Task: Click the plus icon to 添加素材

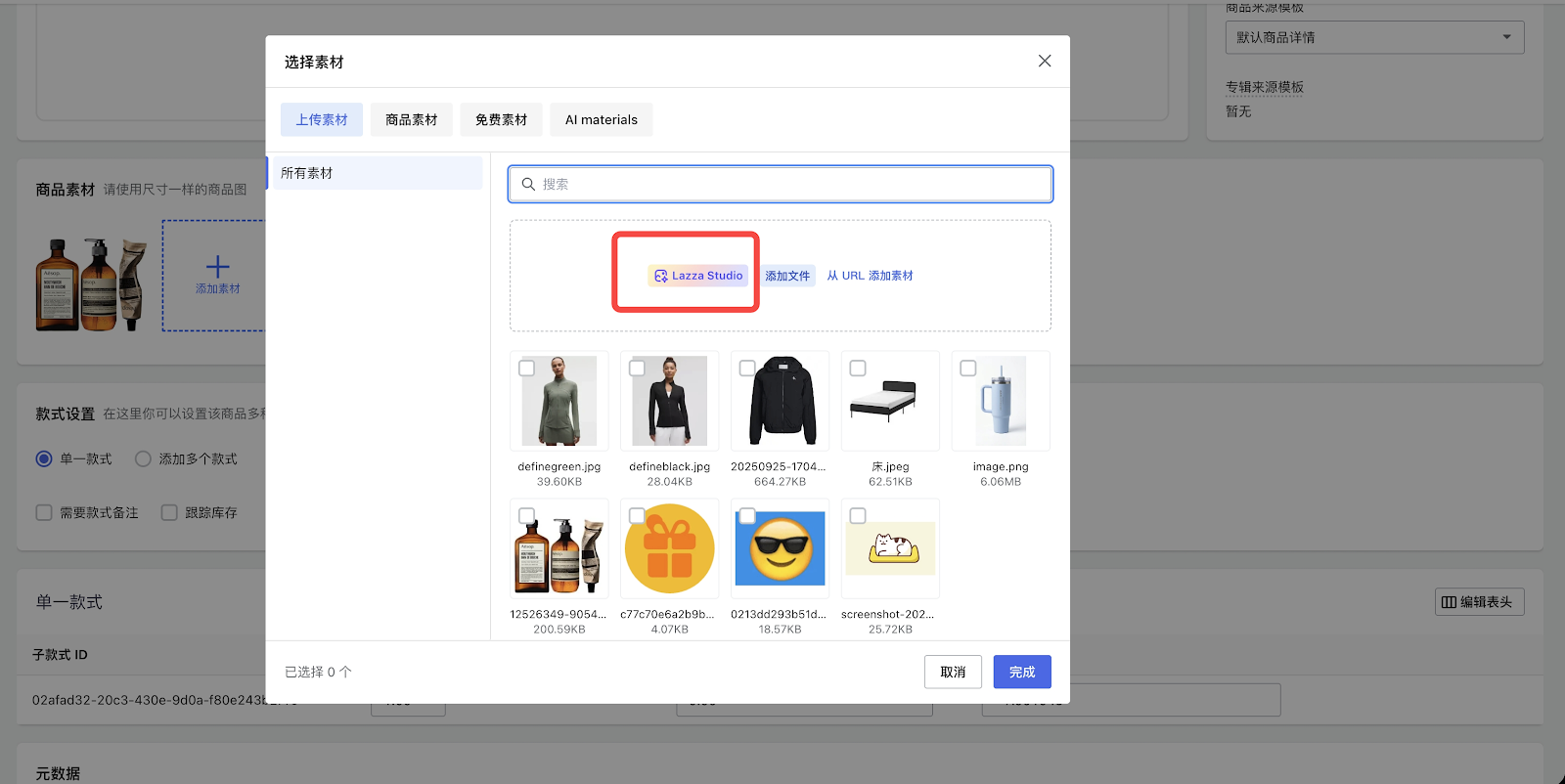Action: tap(217, 267)
